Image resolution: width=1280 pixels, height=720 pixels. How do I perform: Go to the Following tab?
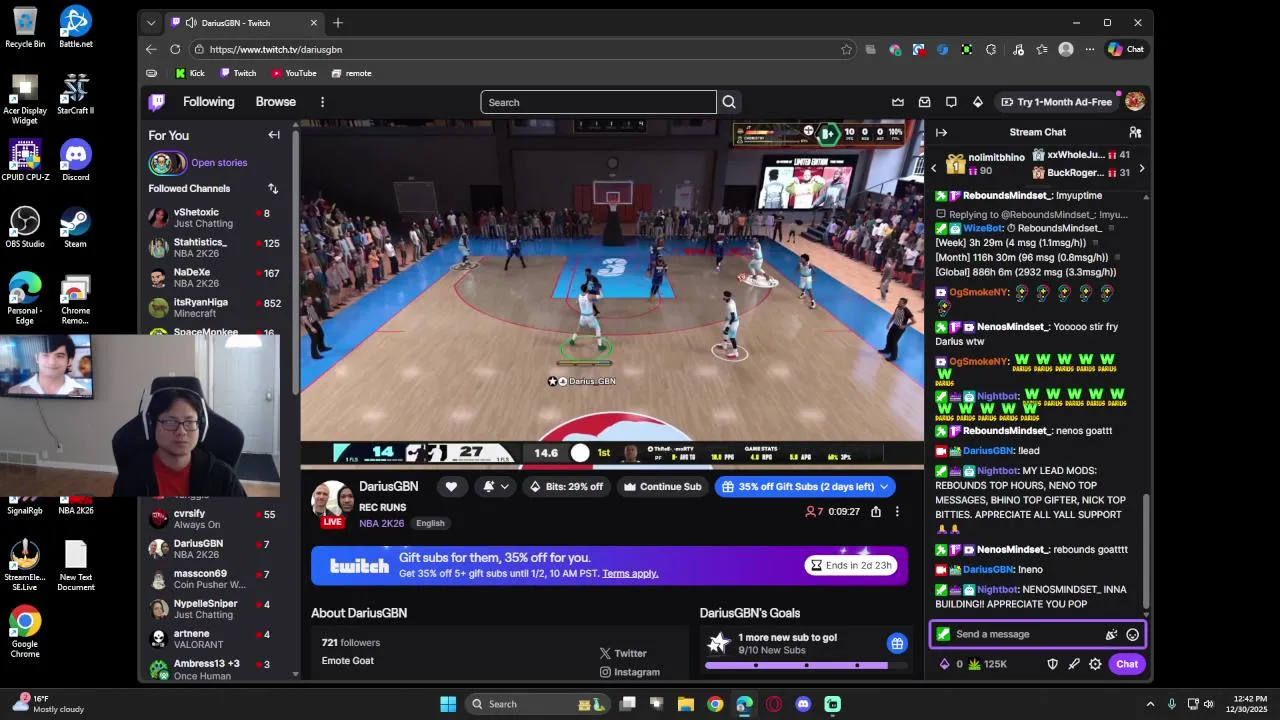tap(208, 102)
